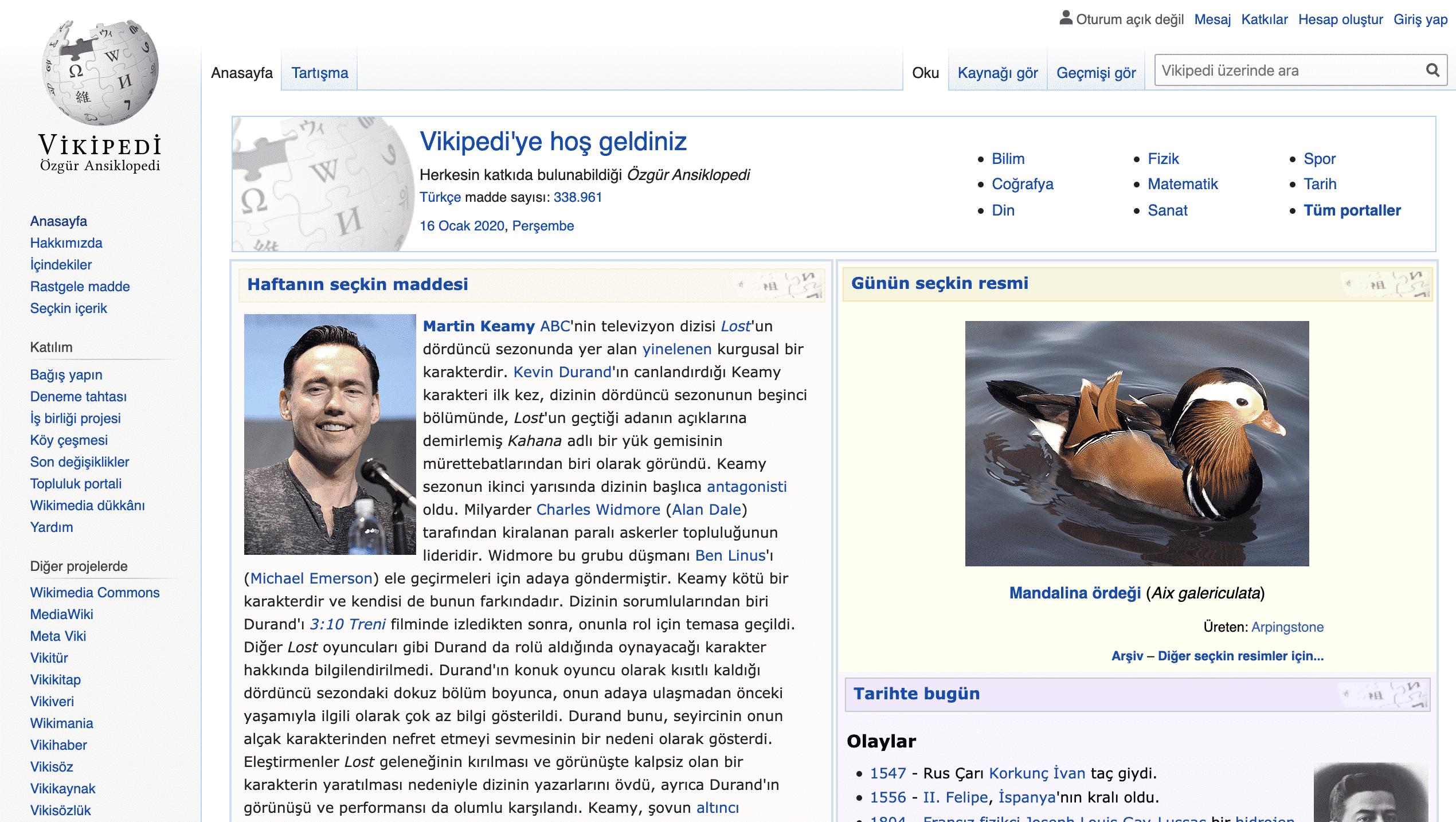Open the Kaynağı gör view
Viewport: 1456px width, 822px height.
[997, 72]
